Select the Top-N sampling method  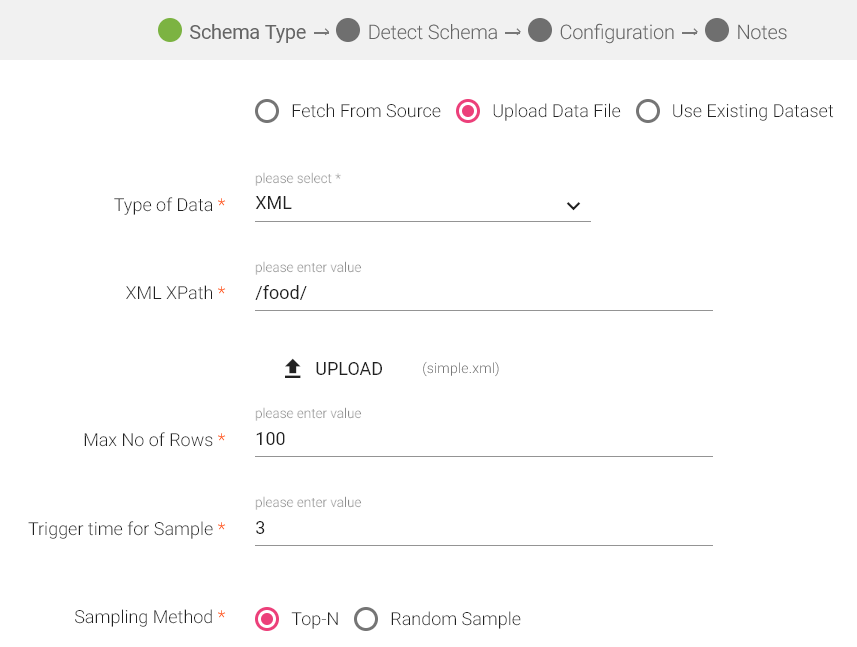pyautogui.click(x=267, y=619)
